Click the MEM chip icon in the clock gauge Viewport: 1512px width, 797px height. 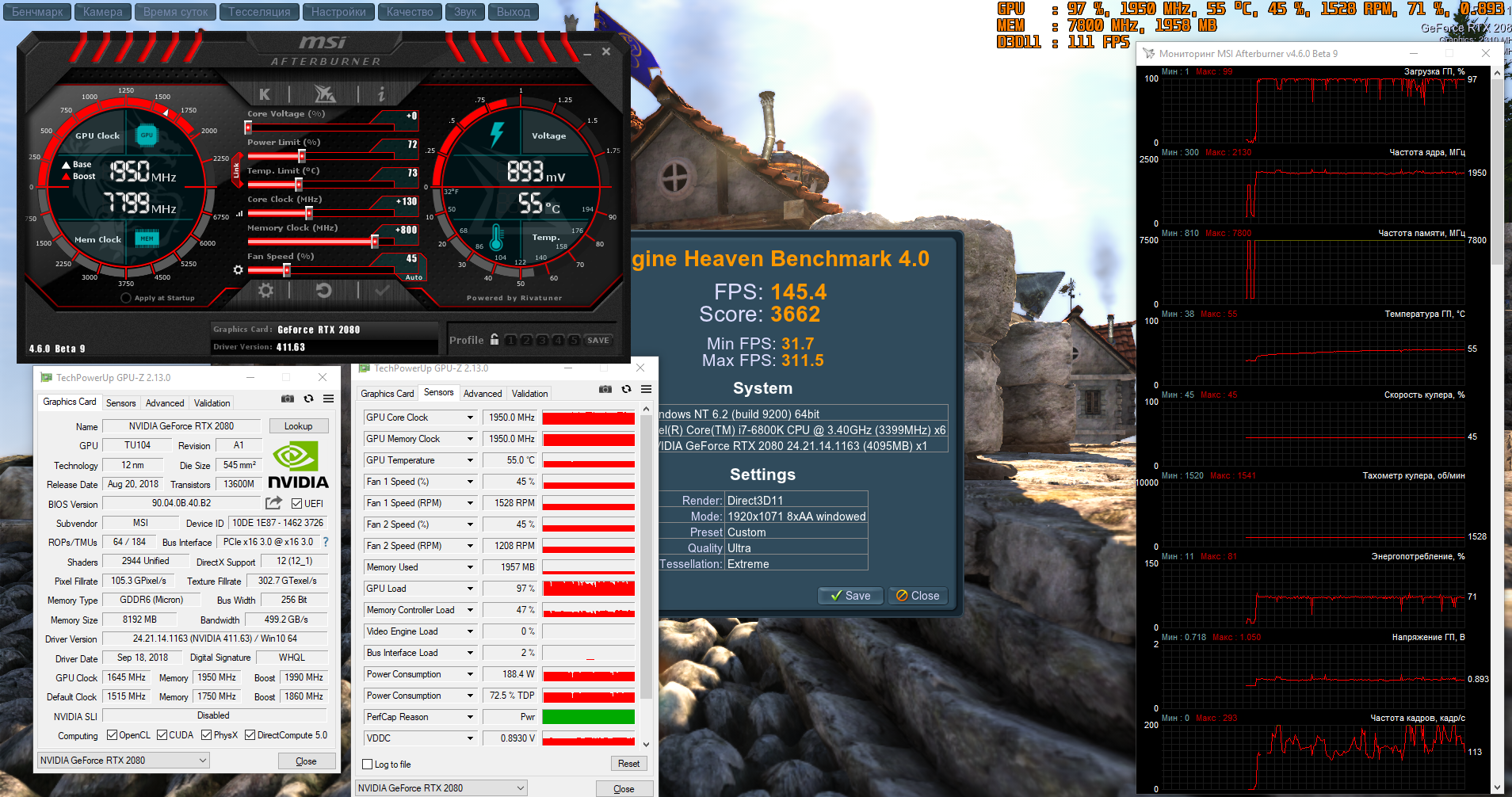[147, 238]
